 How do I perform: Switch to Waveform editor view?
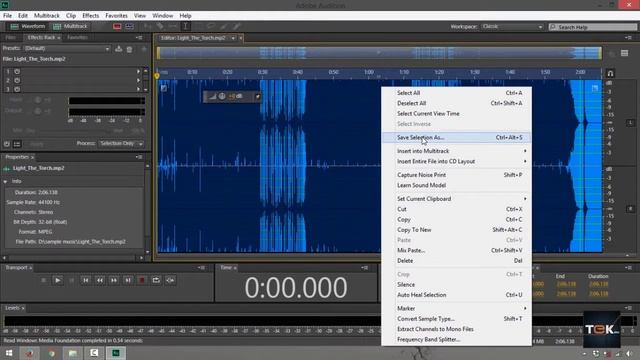click(28, 27)
